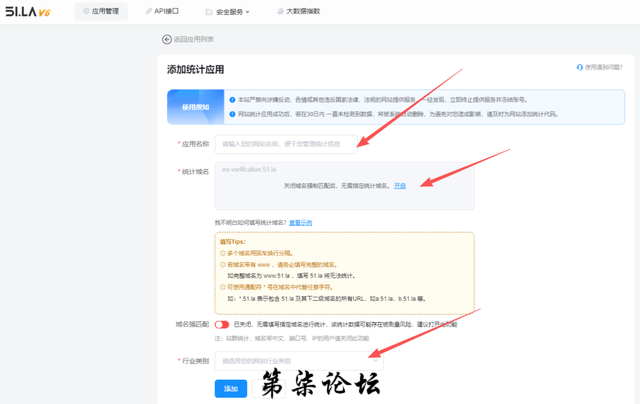640x404 pixels.
Task: Open the API接口 tab
Action: coord(166,12)
